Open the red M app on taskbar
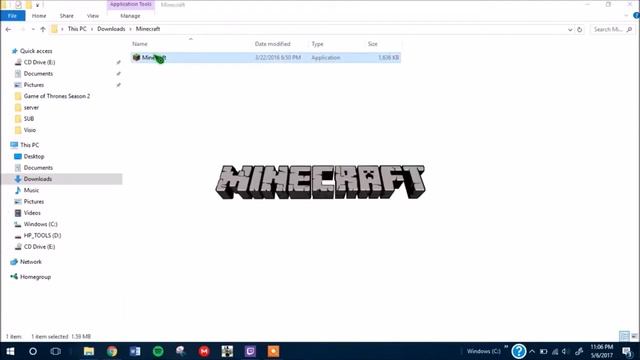640x360 pixels. (x=204, y=351)
